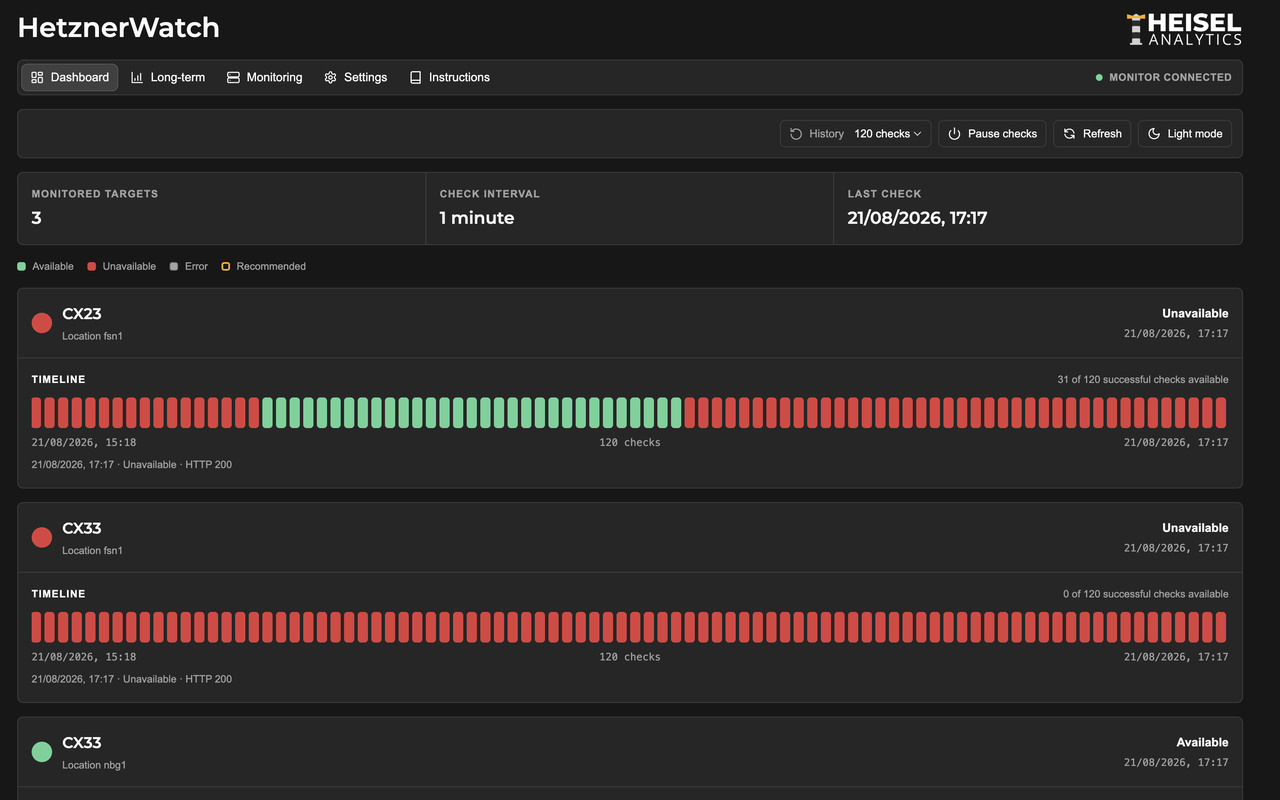Click the red status dot for CX23

(x=42, y=323)
